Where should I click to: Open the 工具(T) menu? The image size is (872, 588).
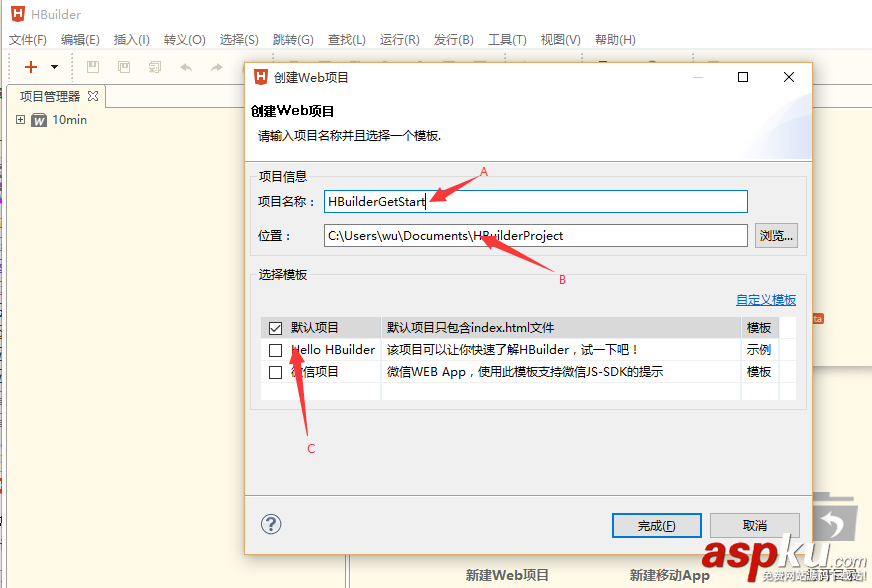click(507, 39)
